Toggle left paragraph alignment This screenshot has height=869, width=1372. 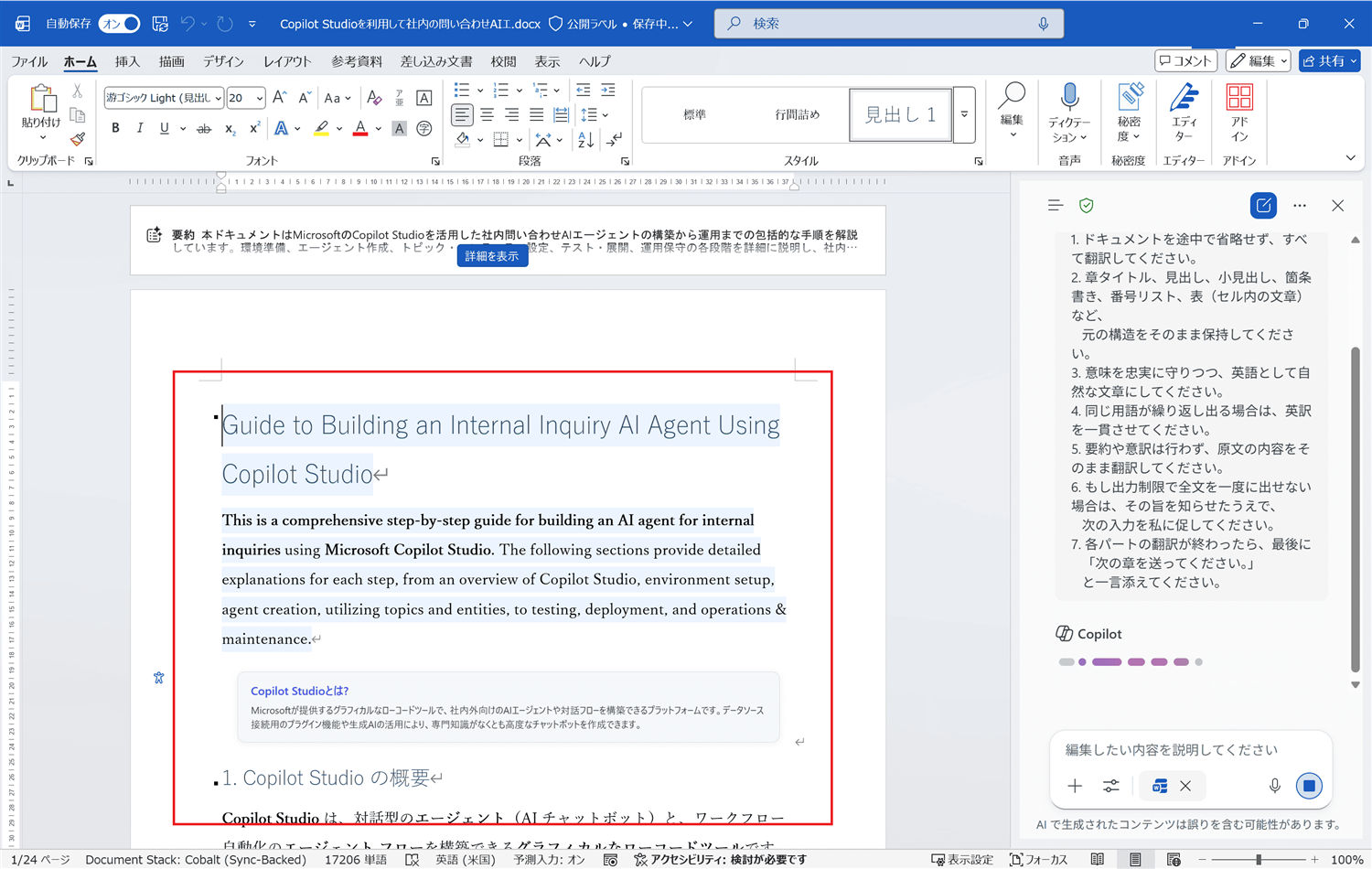[x=463, y=114]
